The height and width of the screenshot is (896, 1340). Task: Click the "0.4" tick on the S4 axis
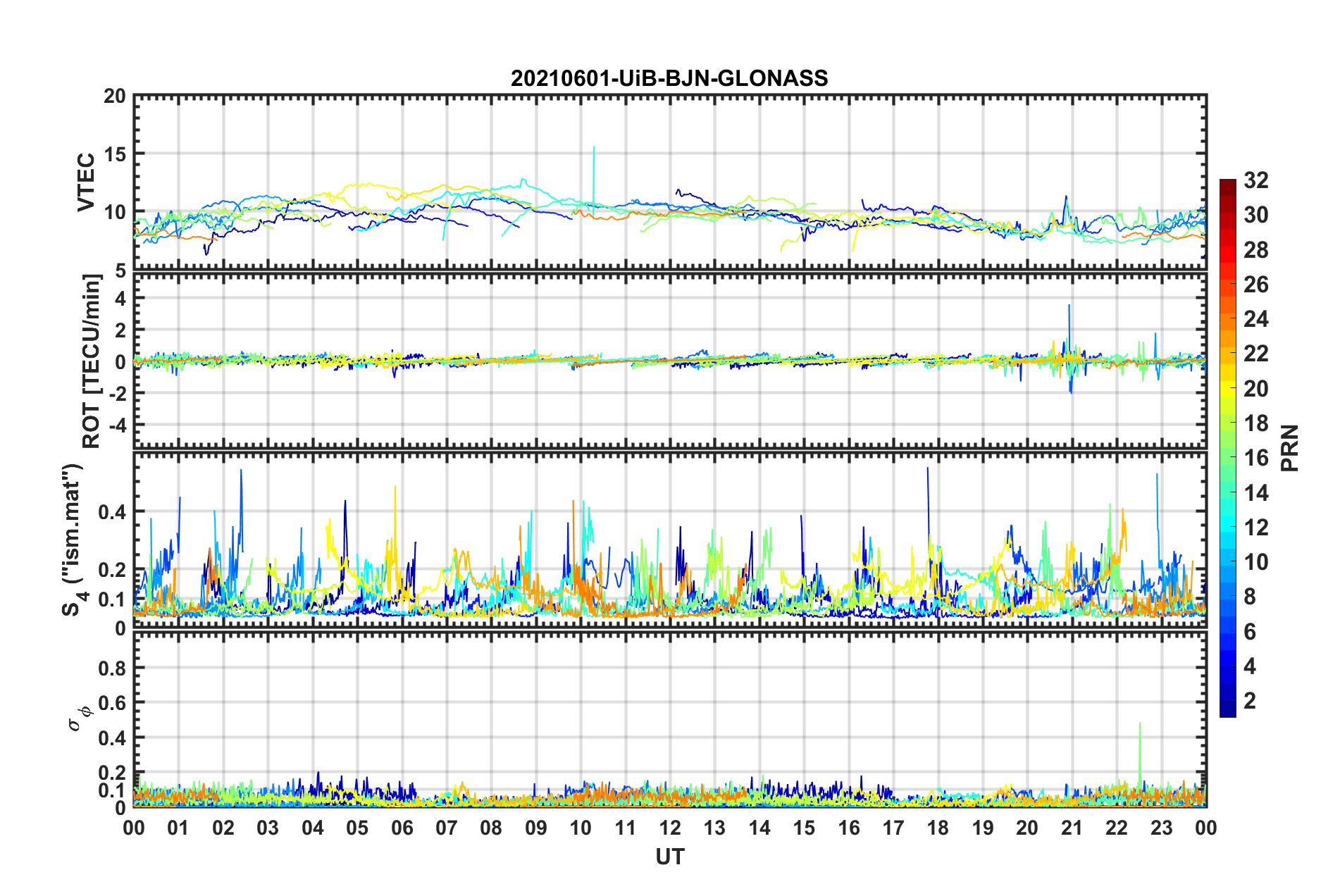[x=112, y=512]
